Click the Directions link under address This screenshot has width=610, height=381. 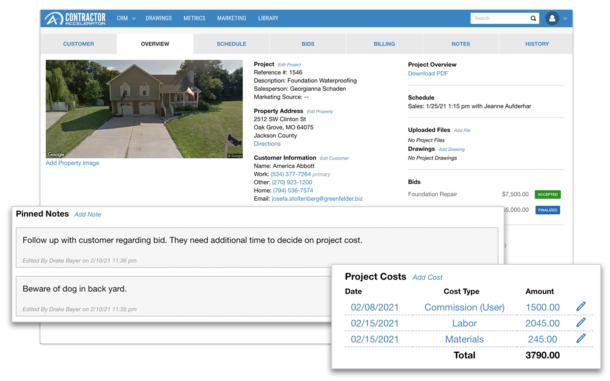pos(267,144)
